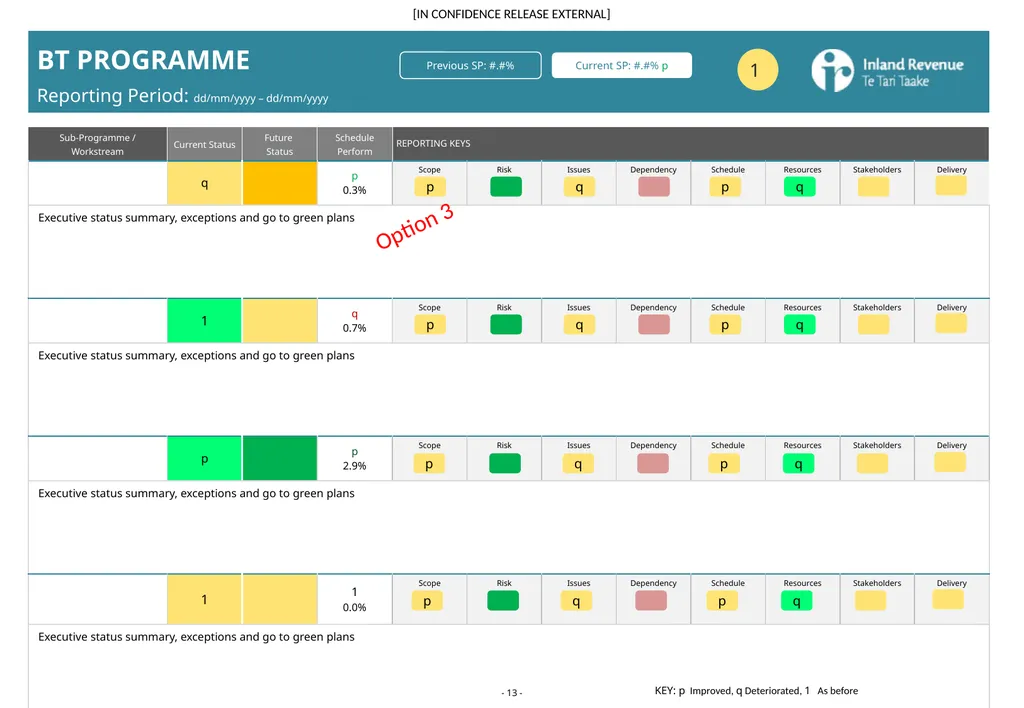
Task: Click the page number 13
Action: [x=512, y=693]
